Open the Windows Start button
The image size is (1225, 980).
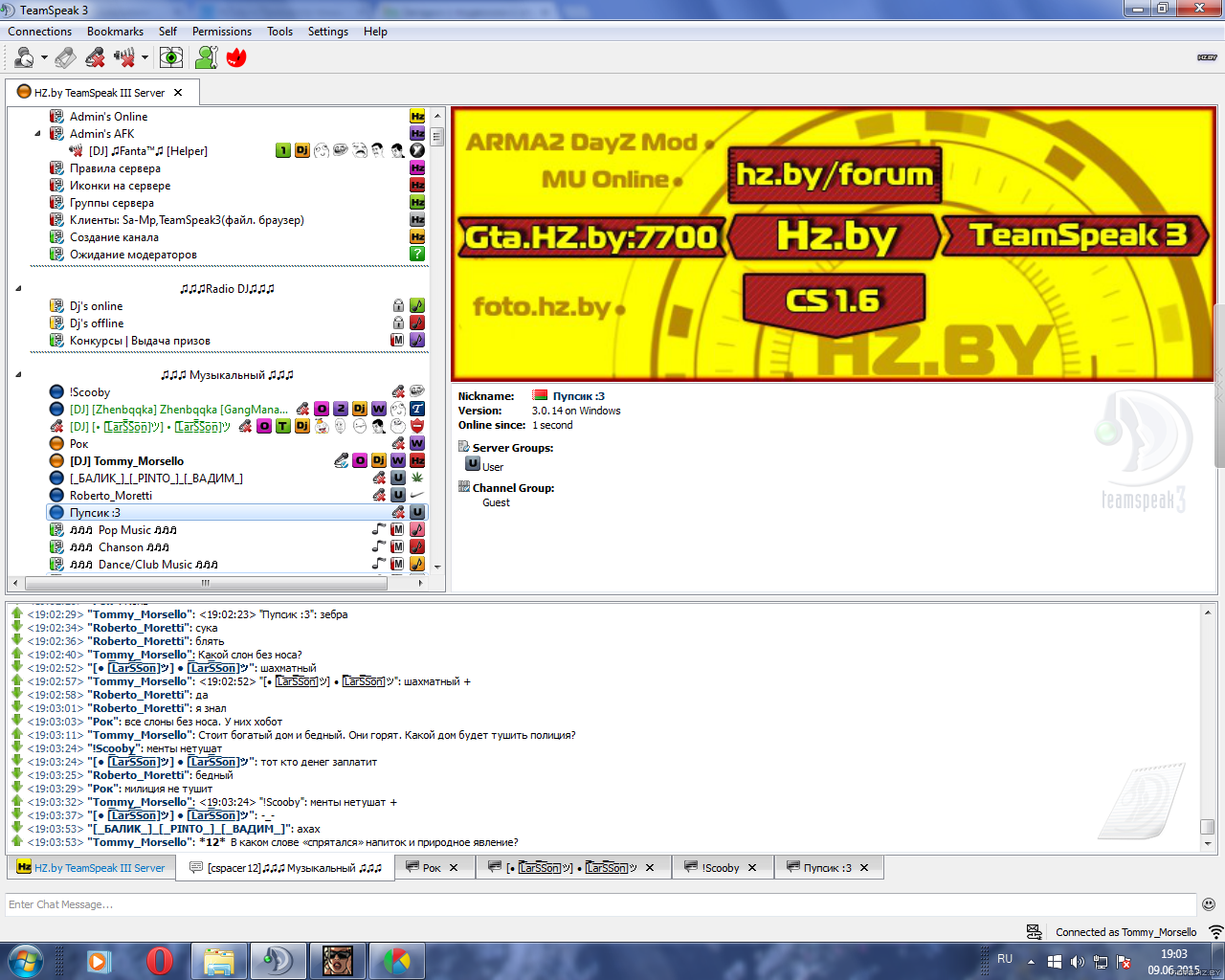coord(24,961)
